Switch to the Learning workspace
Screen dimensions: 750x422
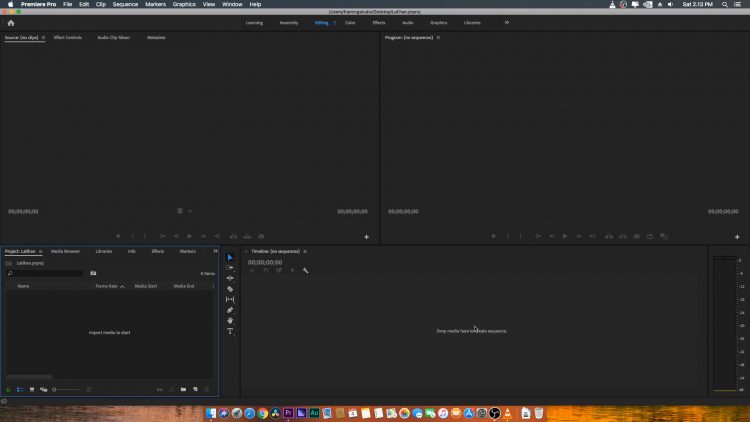click(x=254, y=22)
